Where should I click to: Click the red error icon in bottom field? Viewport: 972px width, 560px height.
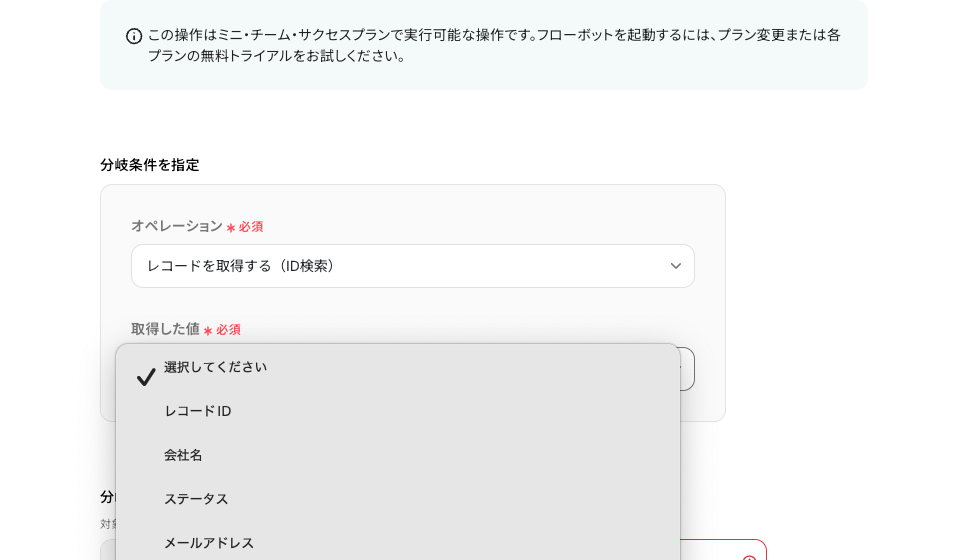pyautogui.click(x=749, y=558)
